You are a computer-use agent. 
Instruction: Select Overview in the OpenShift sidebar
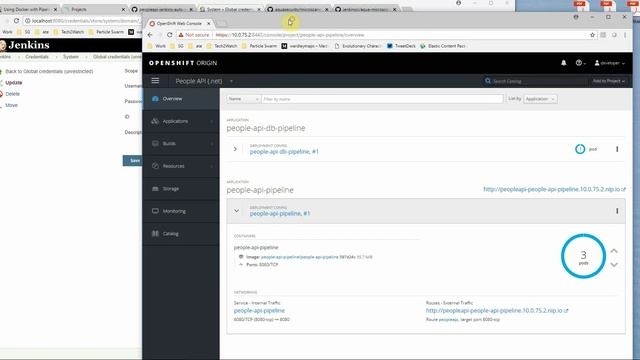tap(181, 99)
